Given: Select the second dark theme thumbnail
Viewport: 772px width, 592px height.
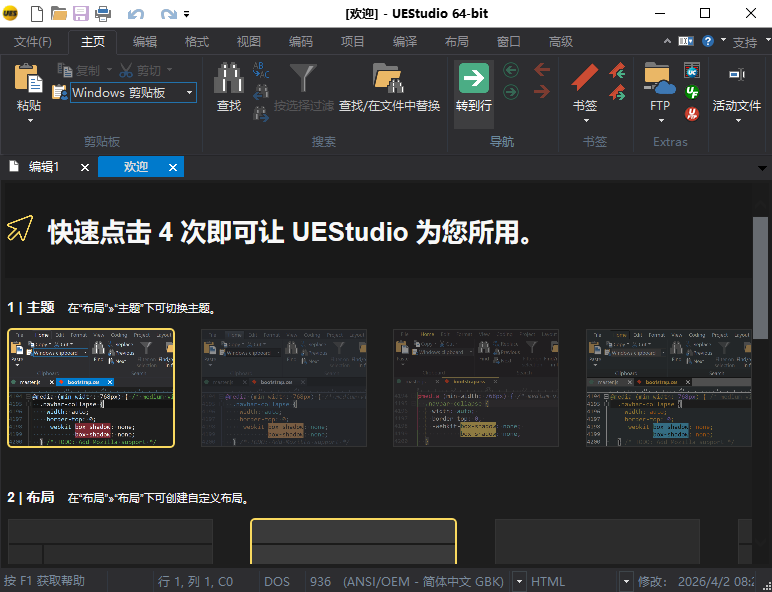Looking at the screenshot, I should [284, 388].
